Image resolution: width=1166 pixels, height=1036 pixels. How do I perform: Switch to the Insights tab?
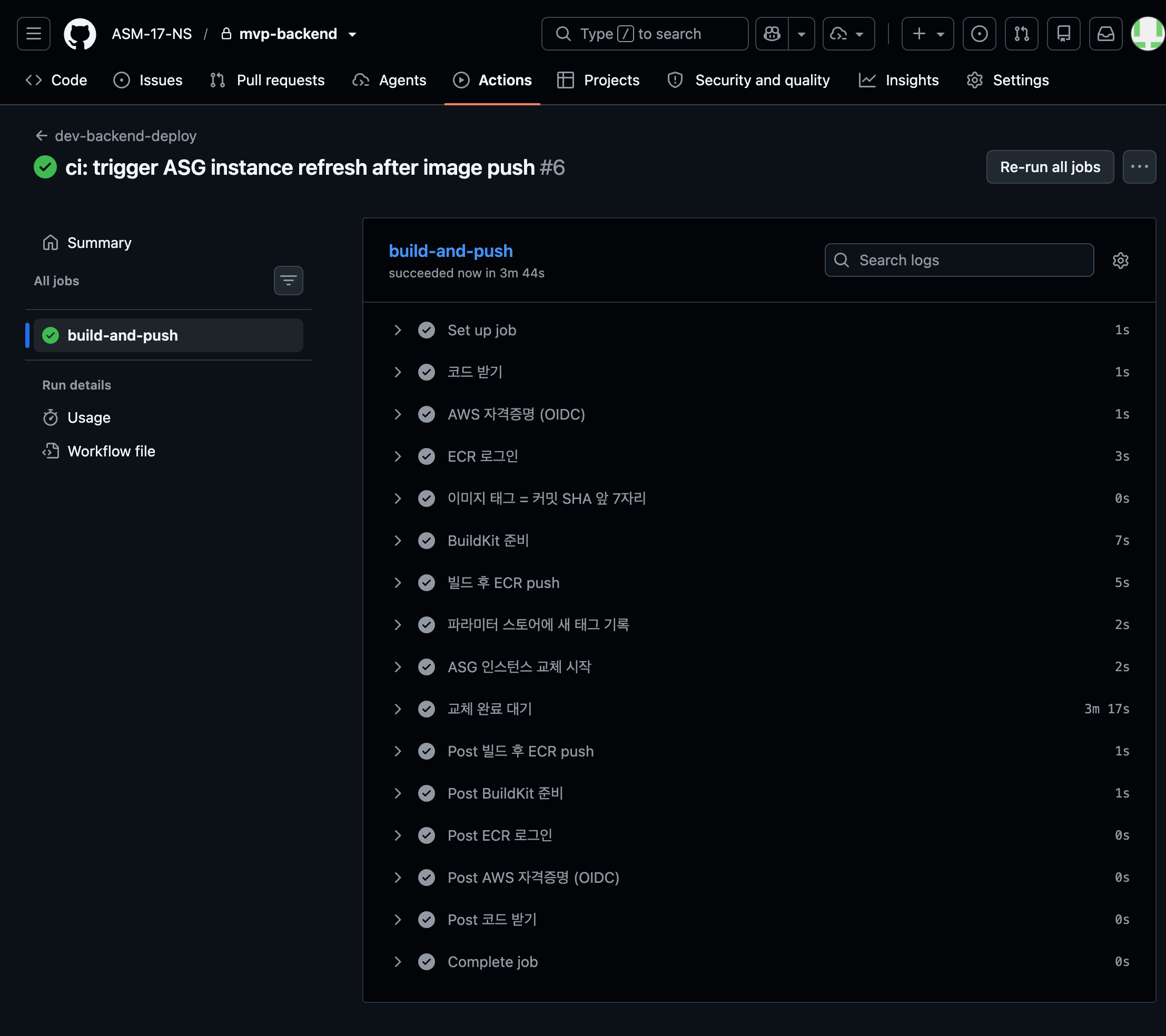coord(898,81)
